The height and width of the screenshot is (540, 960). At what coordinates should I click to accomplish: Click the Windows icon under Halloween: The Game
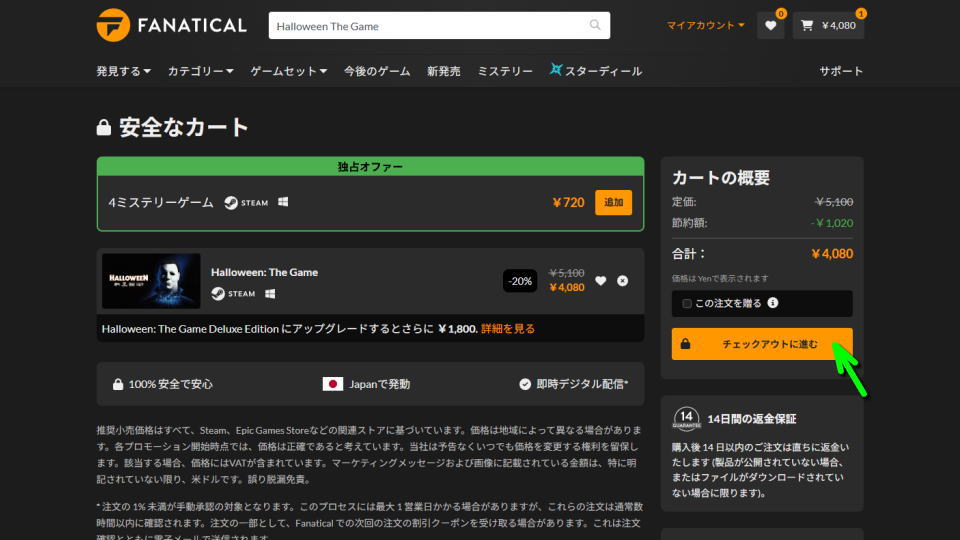coord(270,294)
